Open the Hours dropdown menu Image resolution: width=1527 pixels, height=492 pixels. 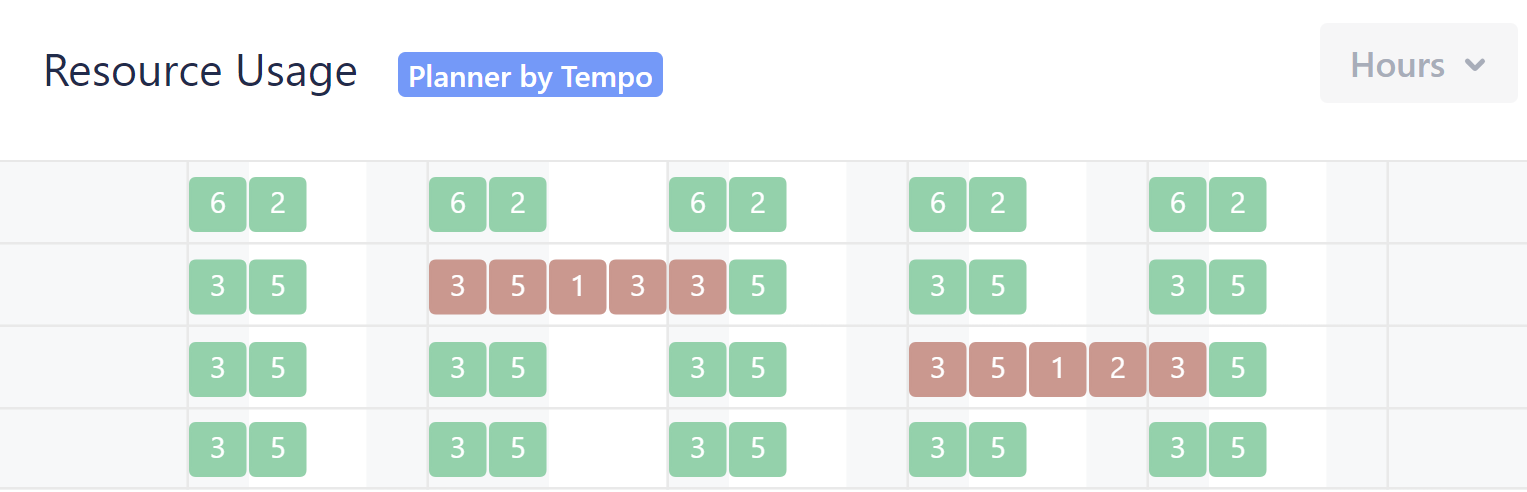click(1418, 64)
